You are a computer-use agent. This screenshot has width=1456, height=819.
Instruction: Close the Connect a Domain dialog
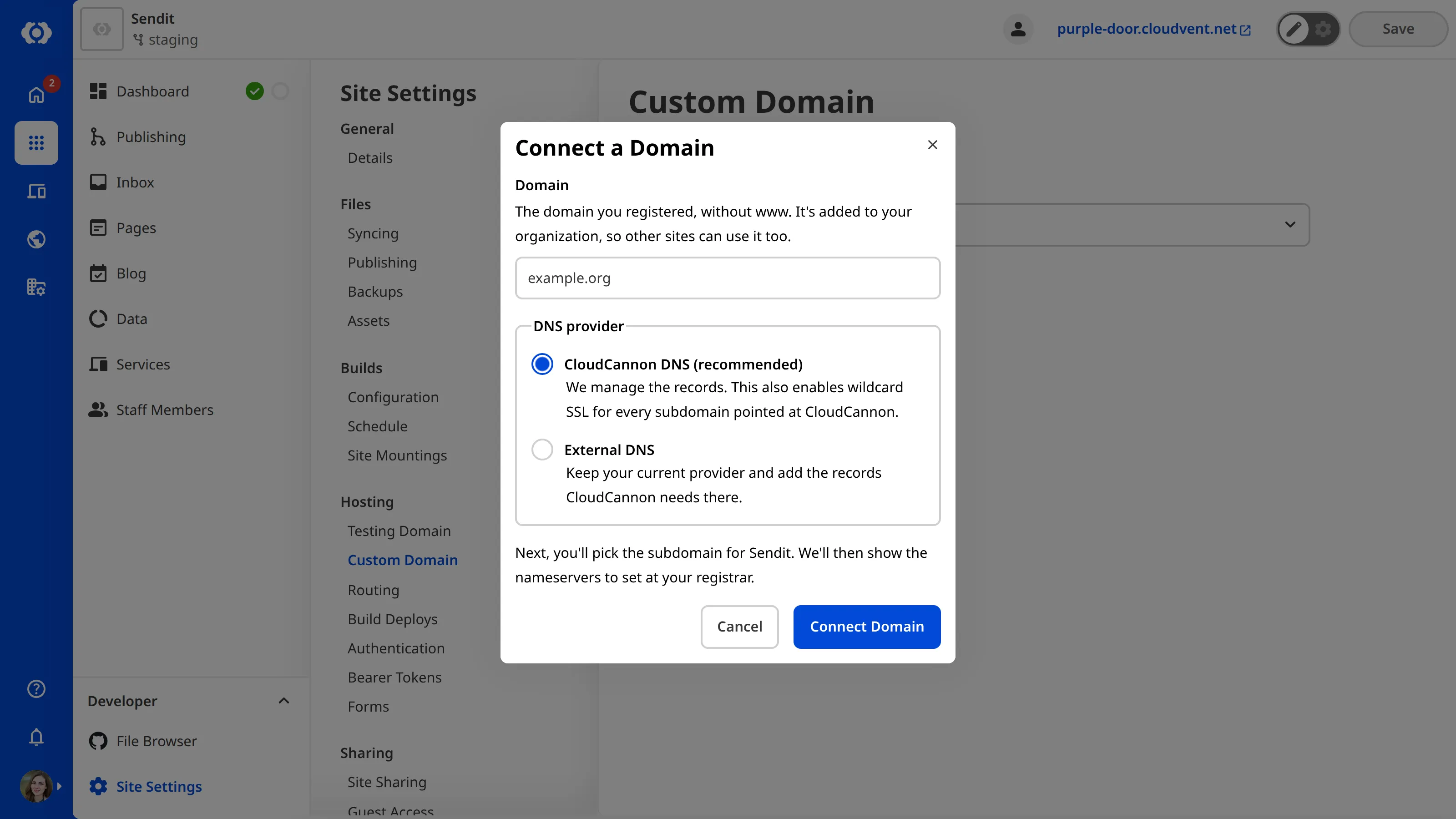coord(933,145)
